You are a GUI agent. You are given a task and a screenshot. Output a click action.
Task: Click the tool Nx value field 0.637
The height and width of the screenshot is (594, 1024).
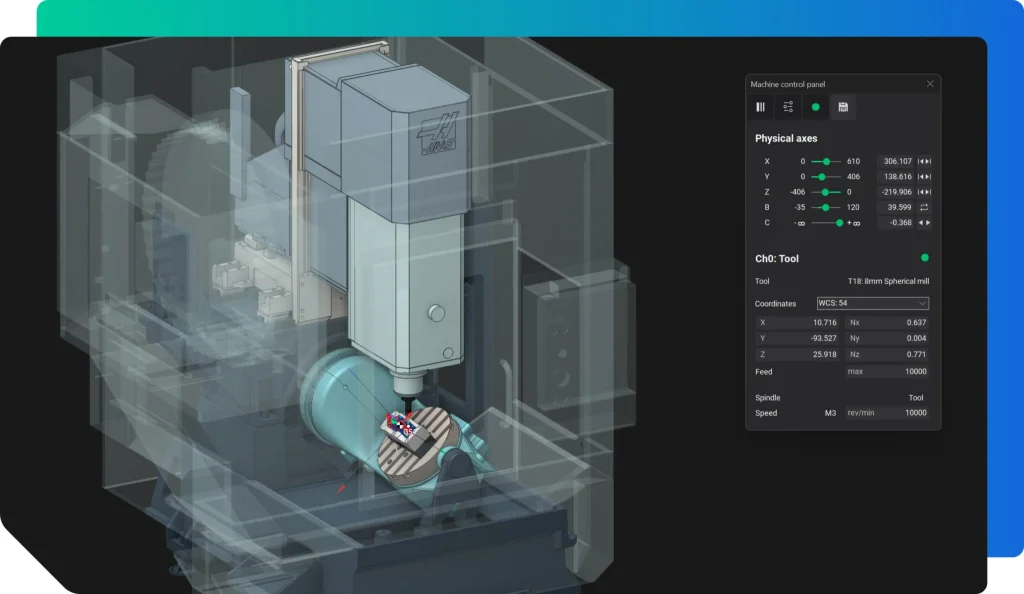(887, 323)
